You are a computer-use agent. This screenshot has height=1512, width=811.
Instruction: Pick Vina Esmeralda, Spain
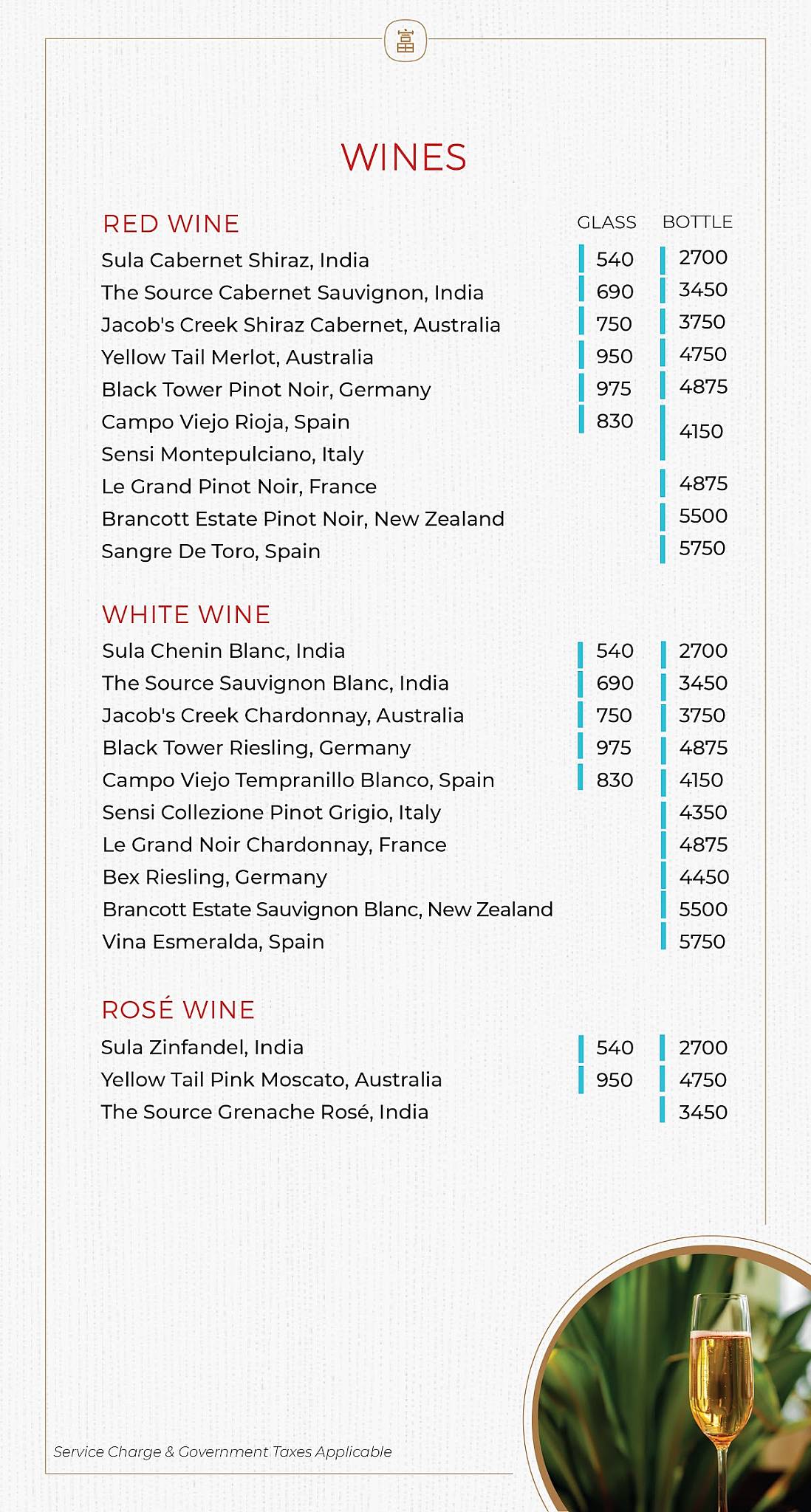click(x=213, y=942)
